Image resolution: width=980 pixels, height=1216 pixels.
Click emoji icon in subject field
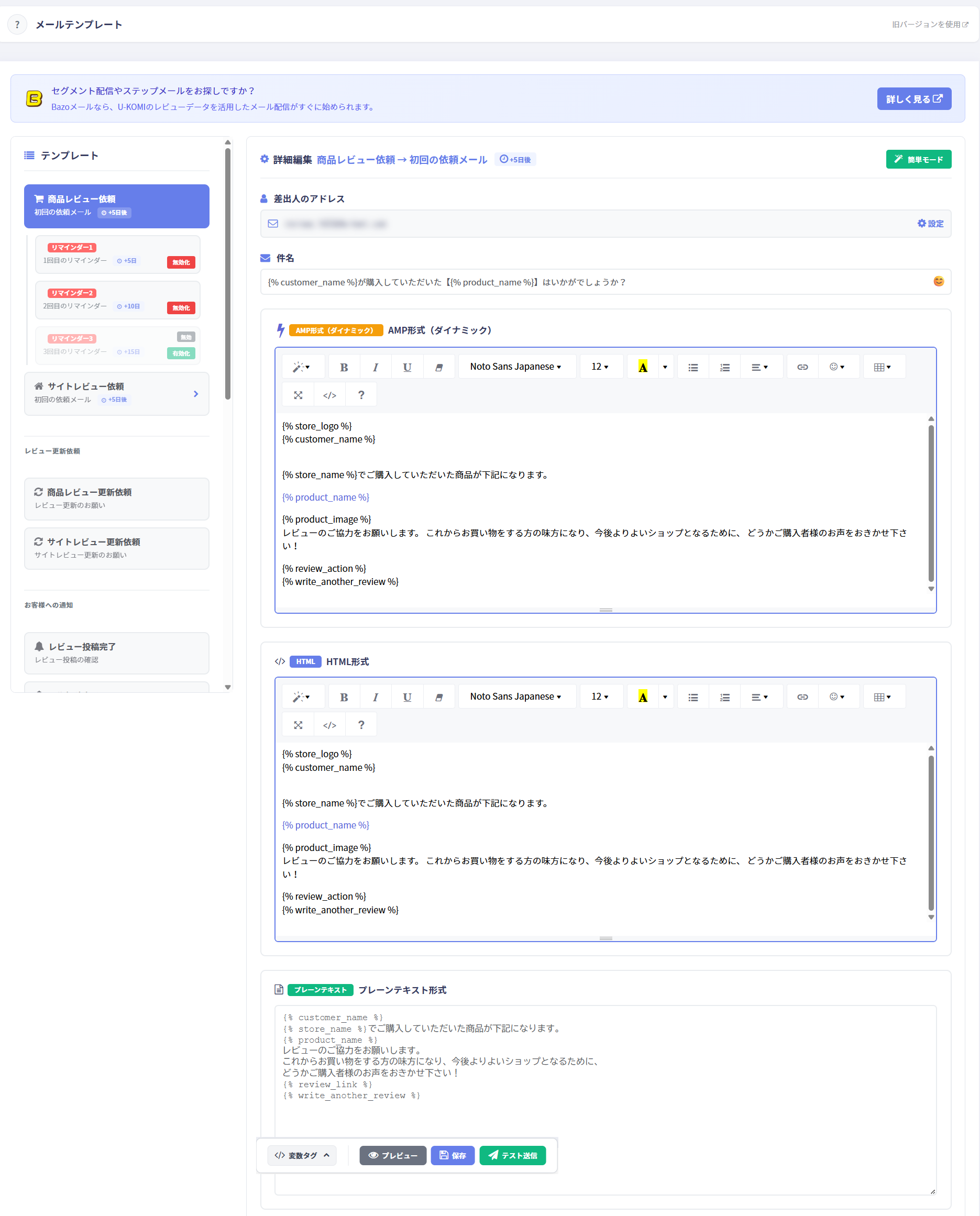938,282
